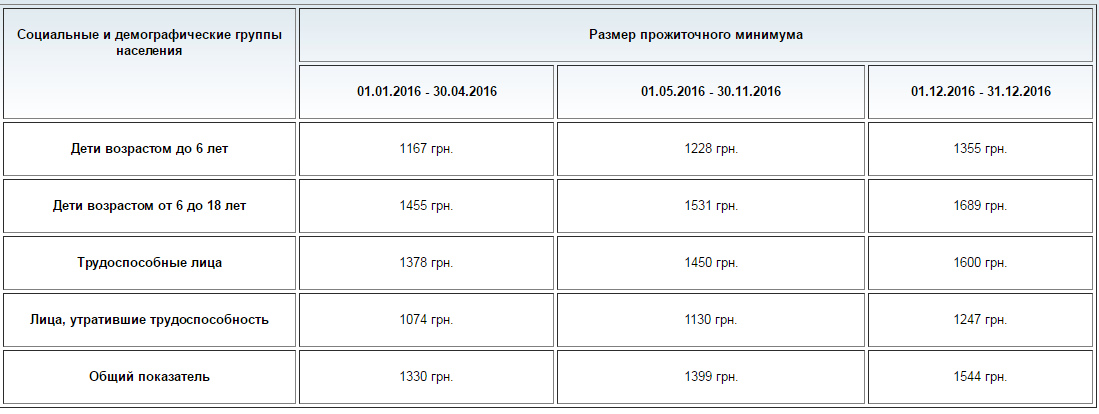
Task: Click the 'Общий показатель' row label
Action: tap(149, 377)
